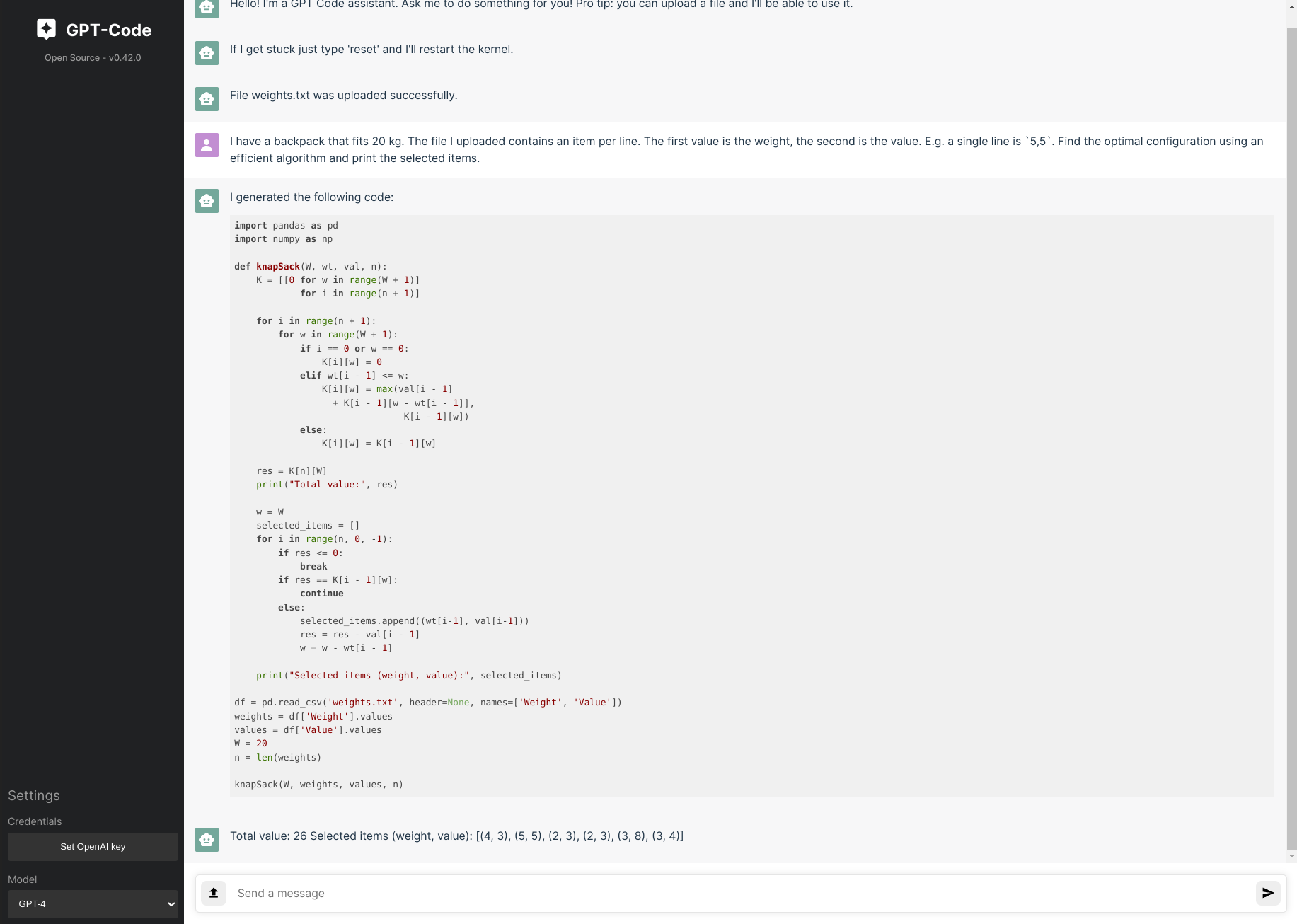
Task: Click 'File weights.txt was uploaded successfully.' message
Action: 344,96
